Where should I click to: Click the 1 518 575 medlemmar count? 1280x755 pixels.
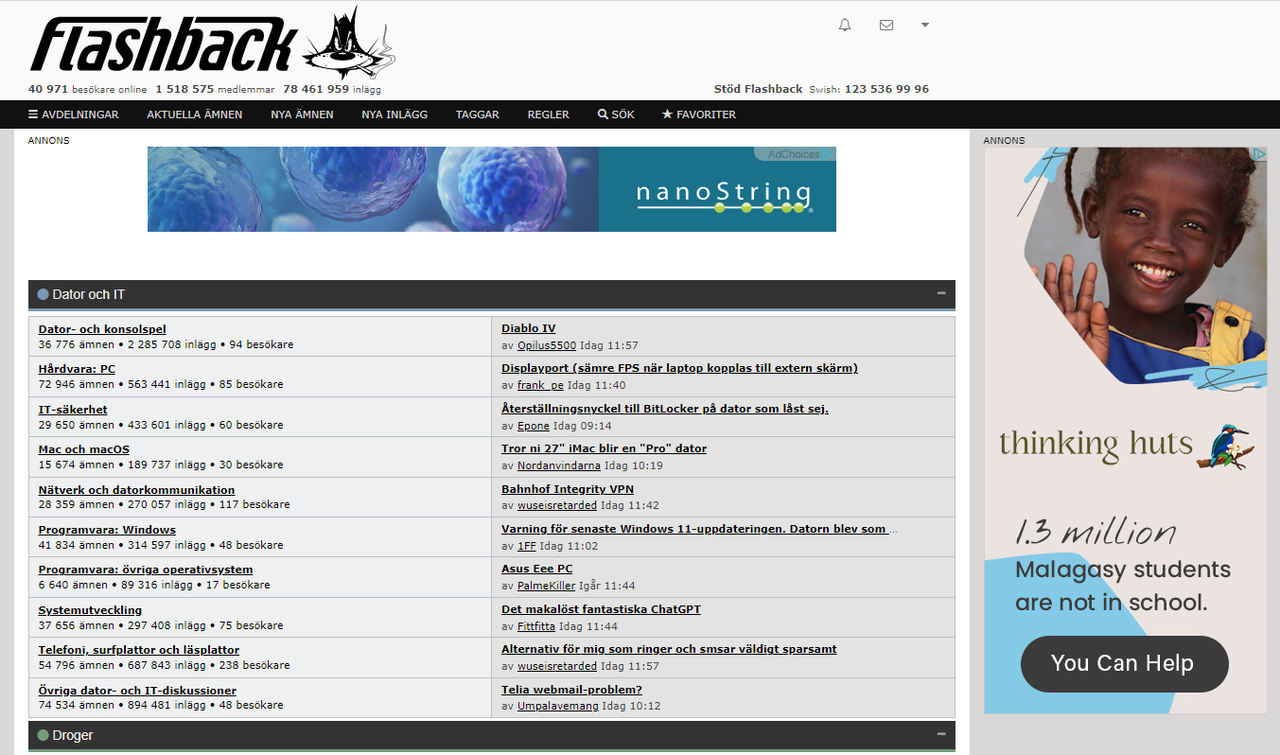click(x=215, y=89)
